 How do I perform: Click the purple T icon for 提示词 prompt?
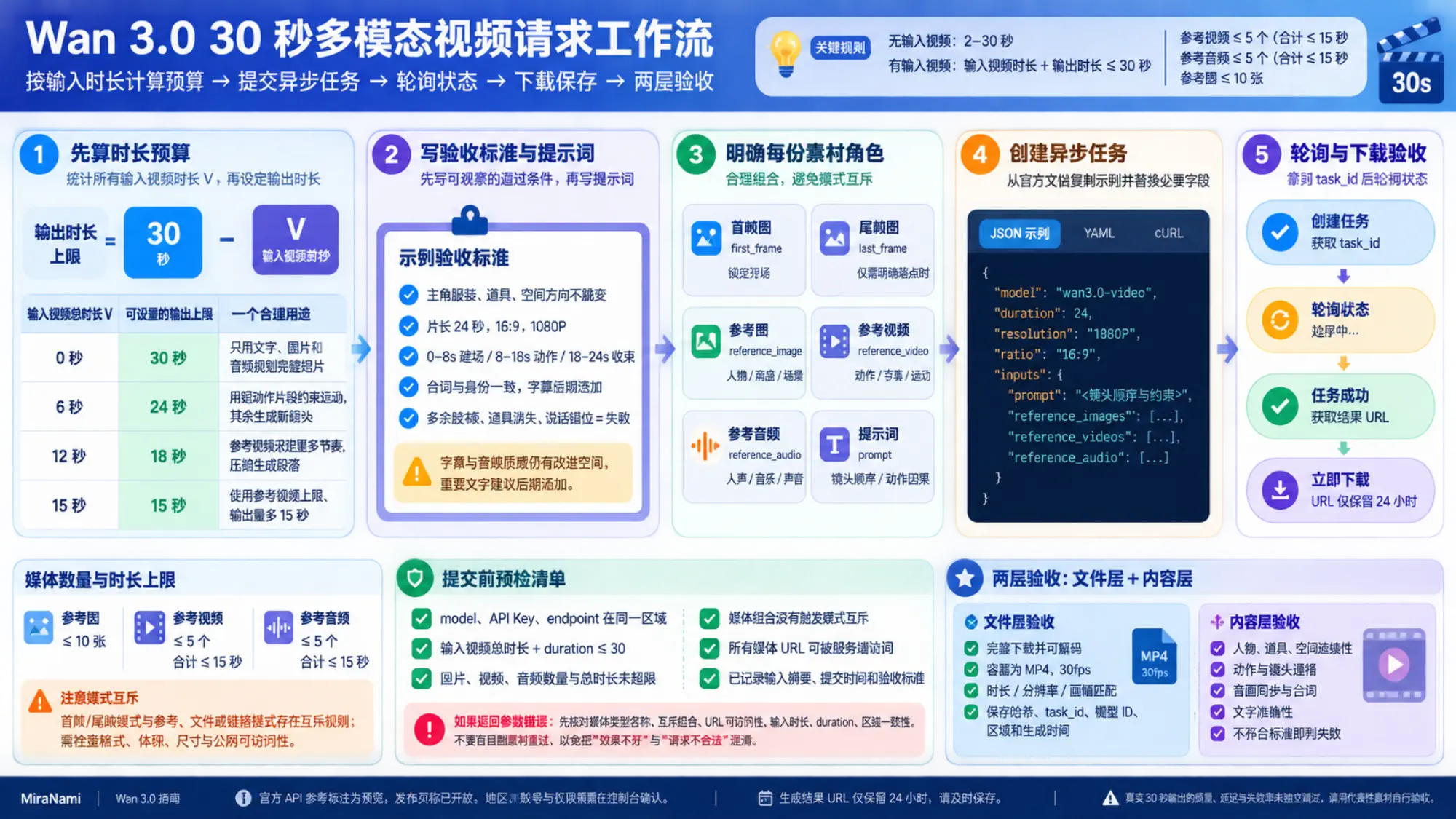click(x=834, y=445)
